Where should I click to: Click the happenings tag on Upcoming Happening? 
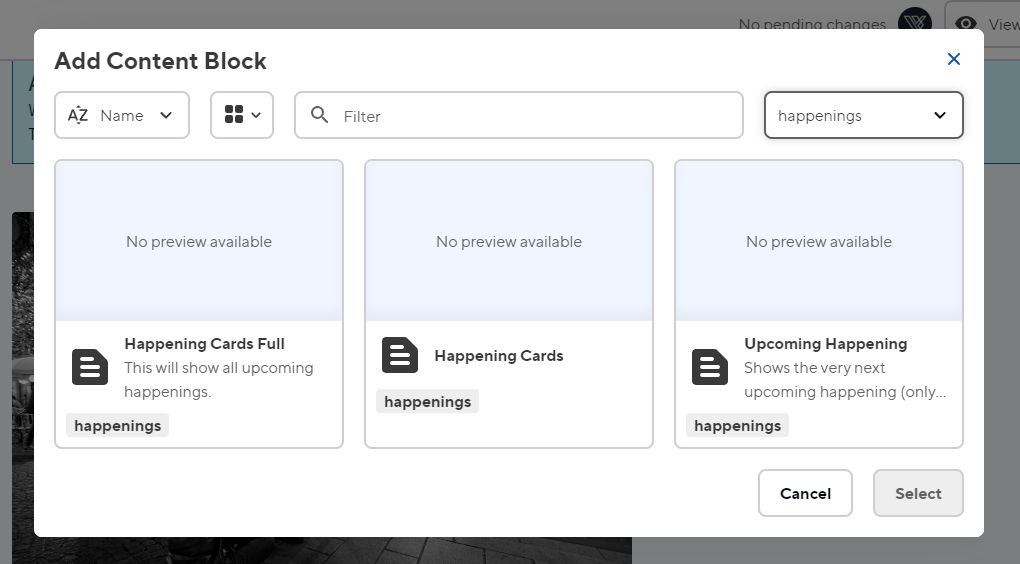(x=738, y=425)
